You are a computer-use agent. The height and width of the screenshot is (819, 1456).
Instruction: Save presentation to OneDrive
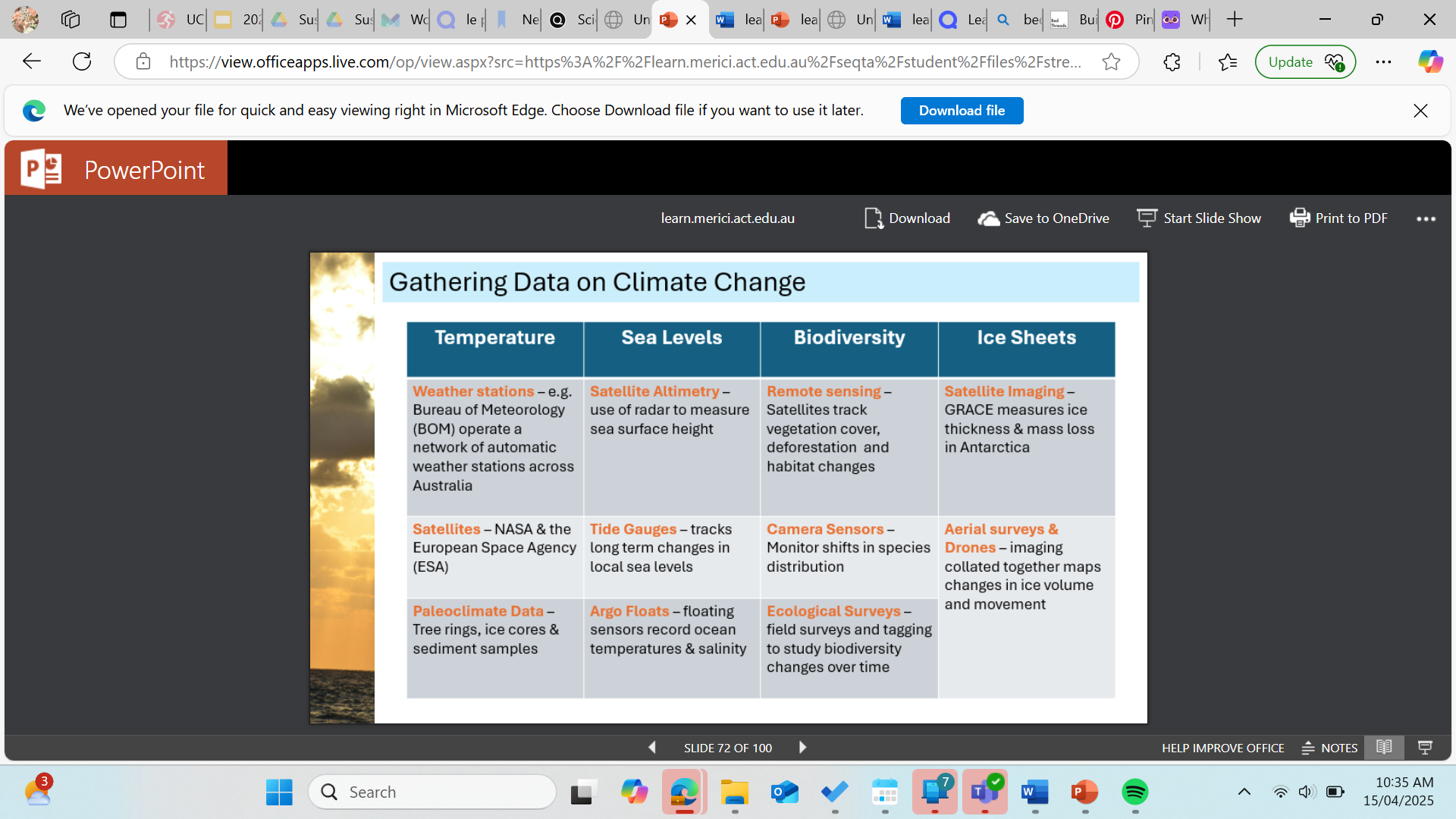(x=1043, y=218)
